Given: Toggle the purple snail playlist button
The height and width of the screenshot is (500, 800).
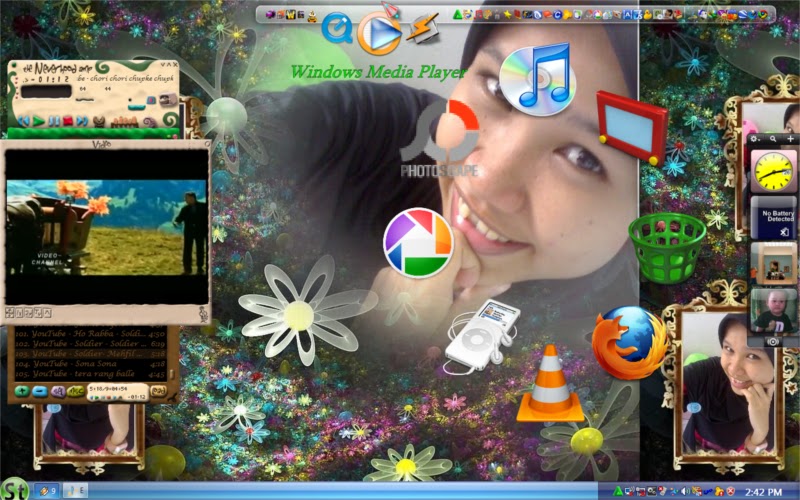Looking at the screenshot, I should [x=150, y=122].
